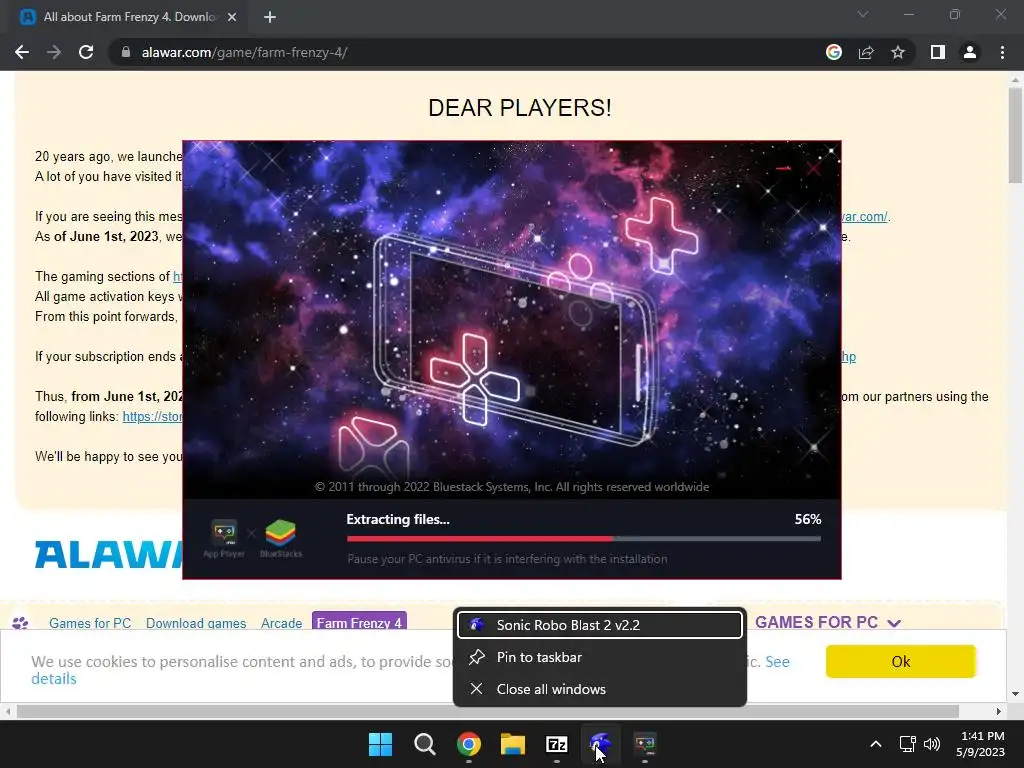Image resolution: width=1024 pixels, height=768 pixels.
Task: Select the All about Farm Frenzy 4 tab
Action: 129,17
